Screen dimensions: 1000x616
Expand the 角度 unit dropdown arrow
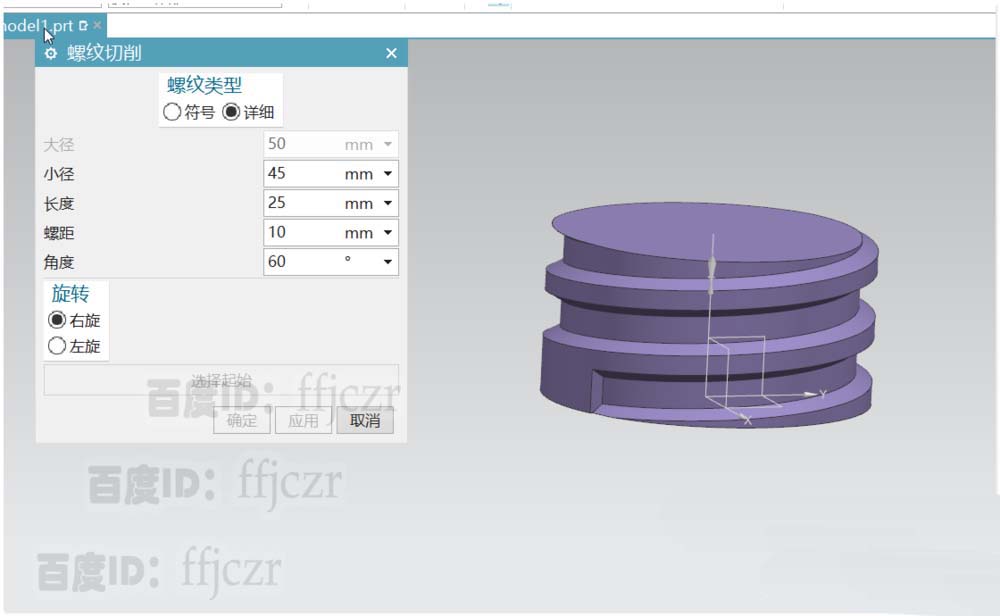[388, 263]
